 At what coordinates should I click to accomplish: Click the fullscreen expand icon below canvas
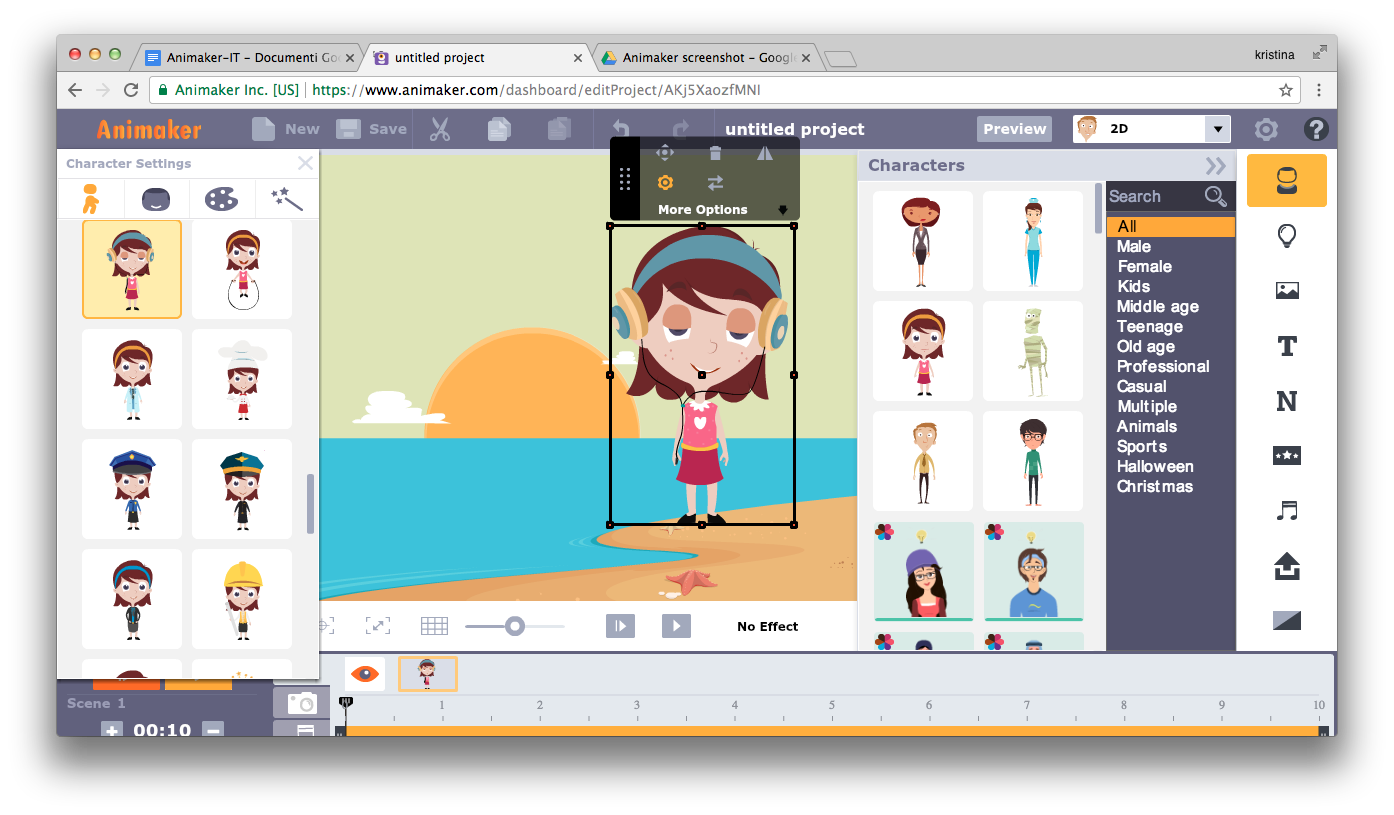pos(378,626)
